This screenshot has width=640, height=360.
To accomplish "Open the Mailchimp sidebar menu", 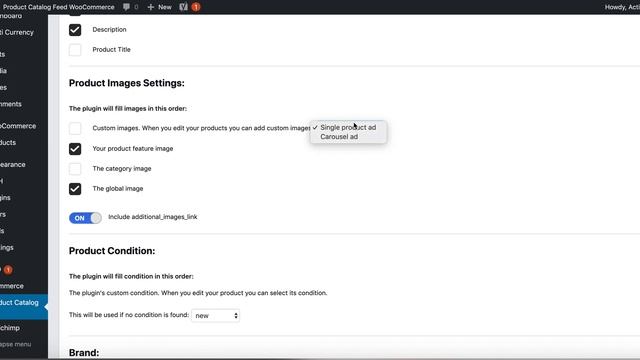I will click(x=10, y=328).
